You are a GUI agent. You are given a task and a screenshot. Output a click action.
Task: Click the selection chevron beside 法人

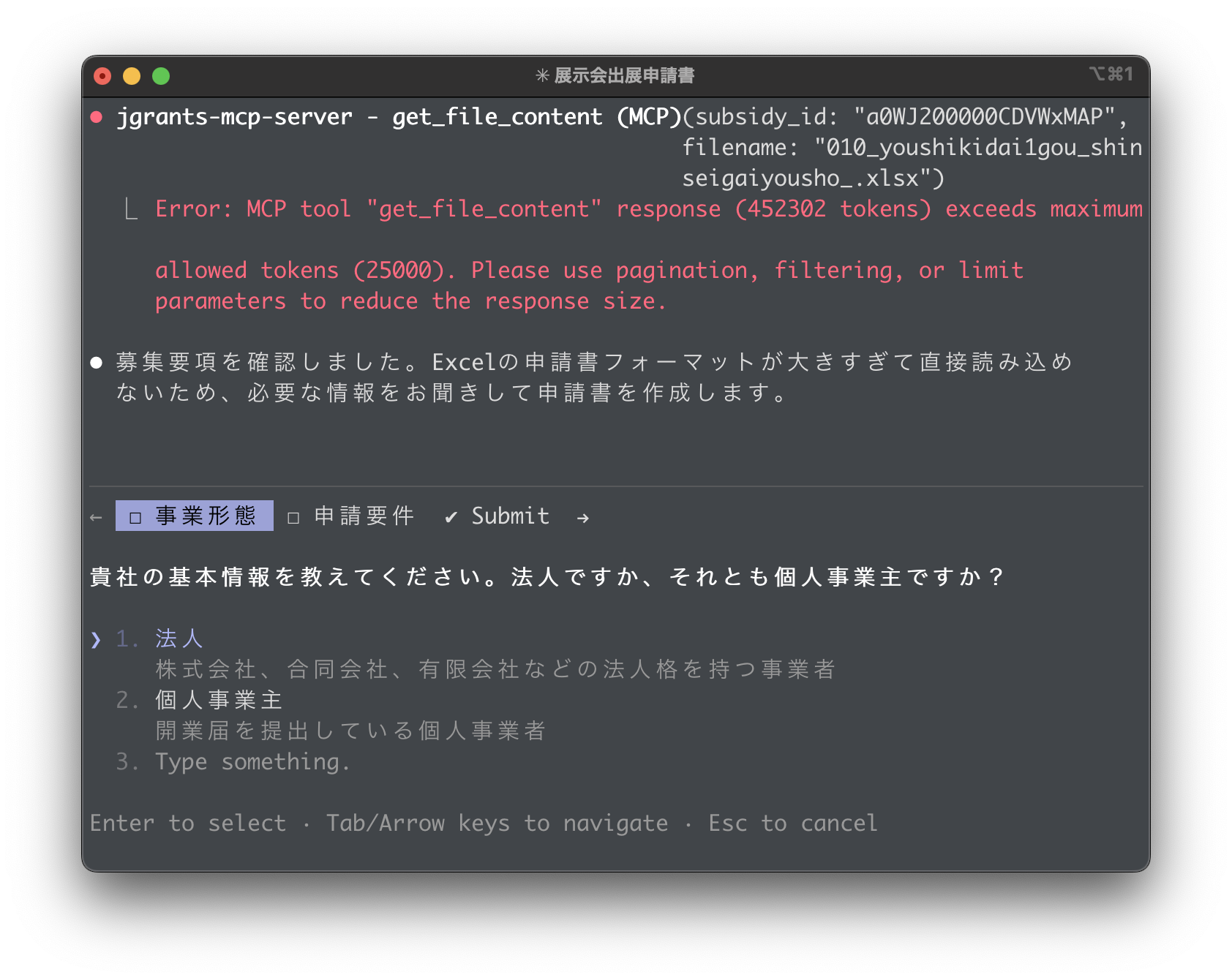[x=96, y=640]
